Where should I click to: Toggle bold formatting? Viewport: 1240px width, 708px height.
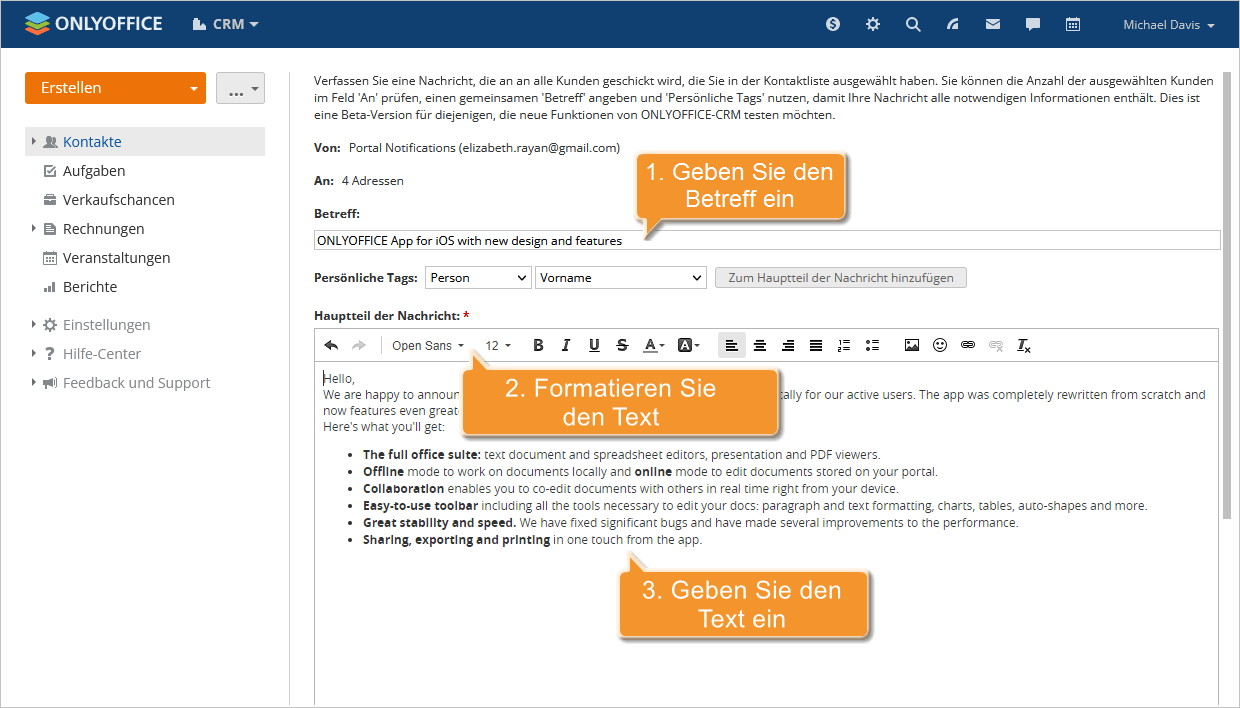click(538, 345)
